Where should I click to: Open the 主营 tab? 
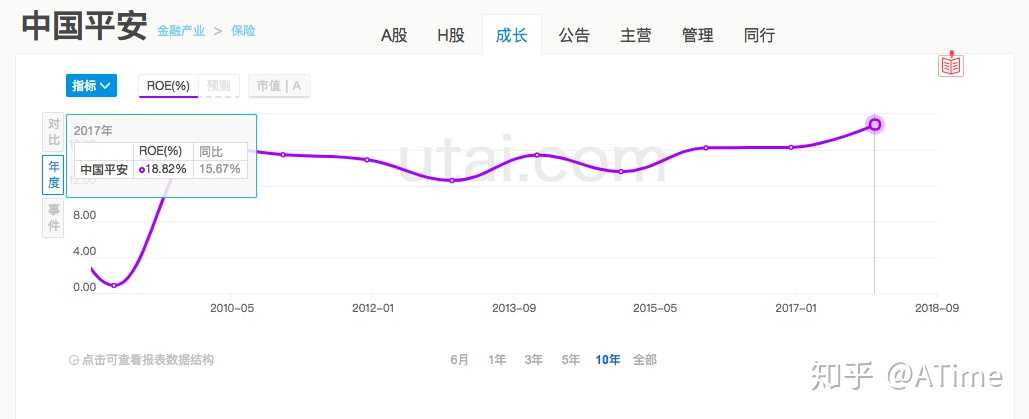[x=635, y=35]
